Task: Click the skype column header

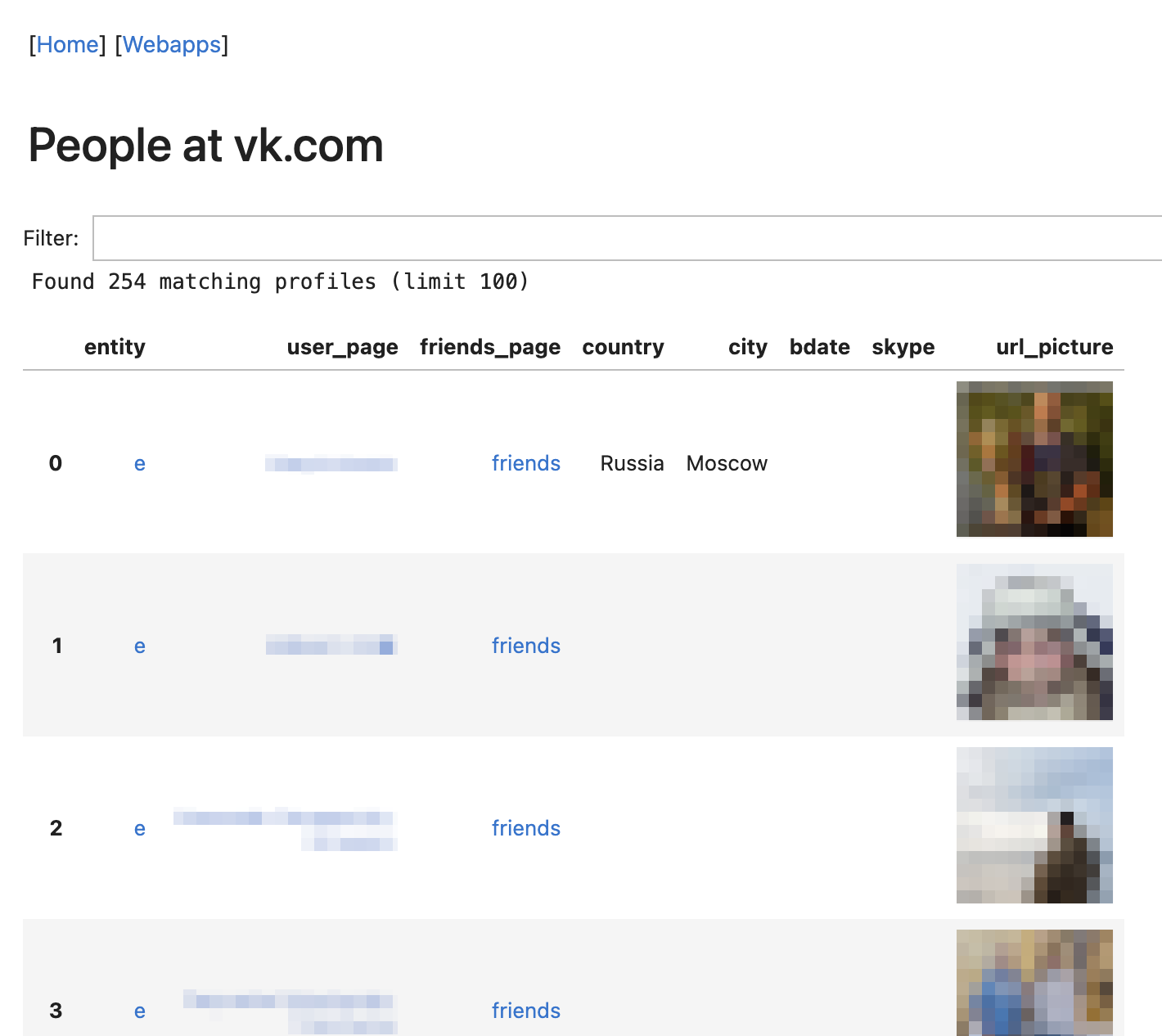Action: click(x=903, y=348)
